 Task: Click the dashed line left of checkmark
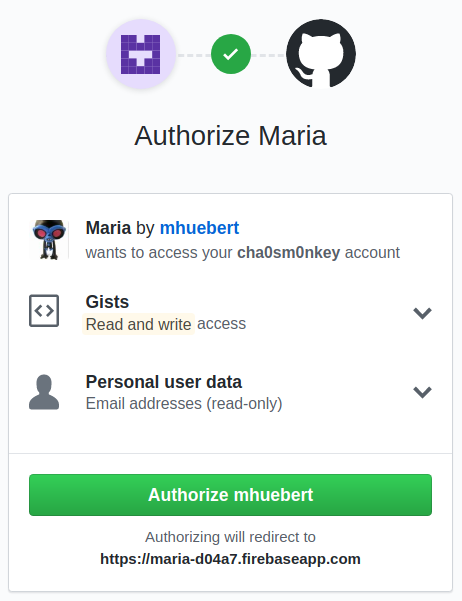[x=194, y=55]
